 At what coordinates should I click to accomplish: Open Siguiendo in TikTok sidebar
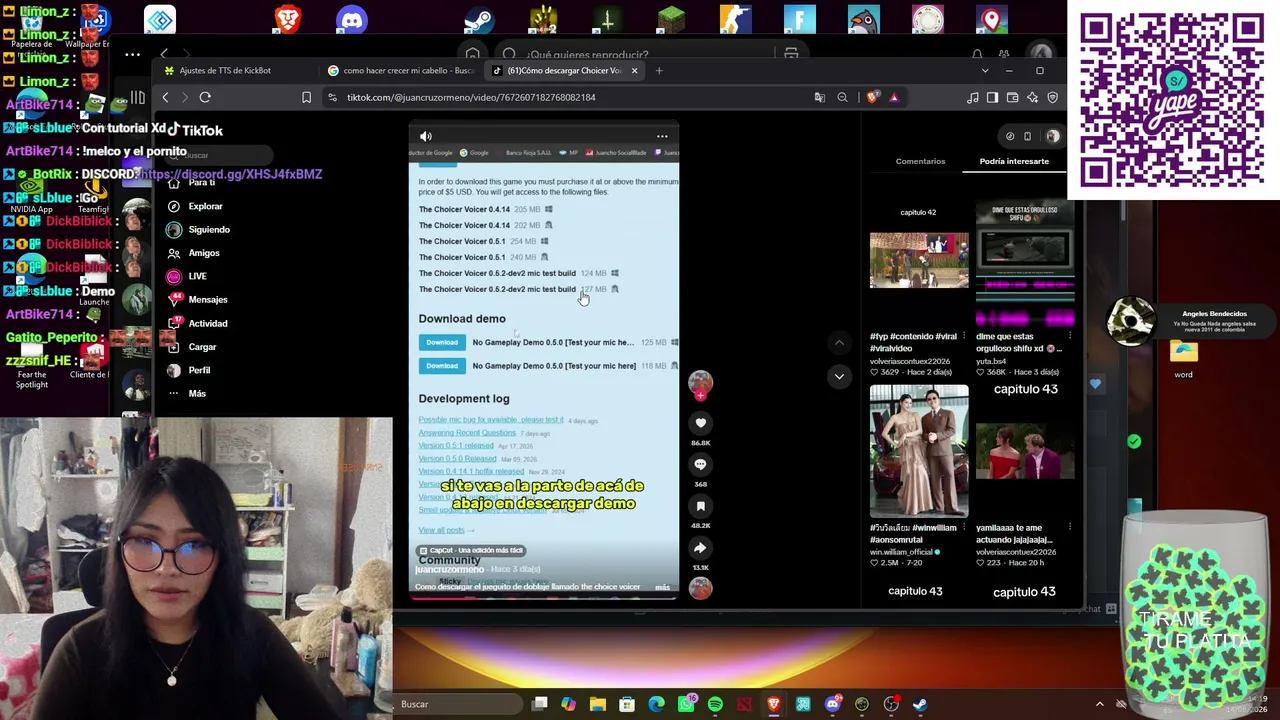coord(199,229)
